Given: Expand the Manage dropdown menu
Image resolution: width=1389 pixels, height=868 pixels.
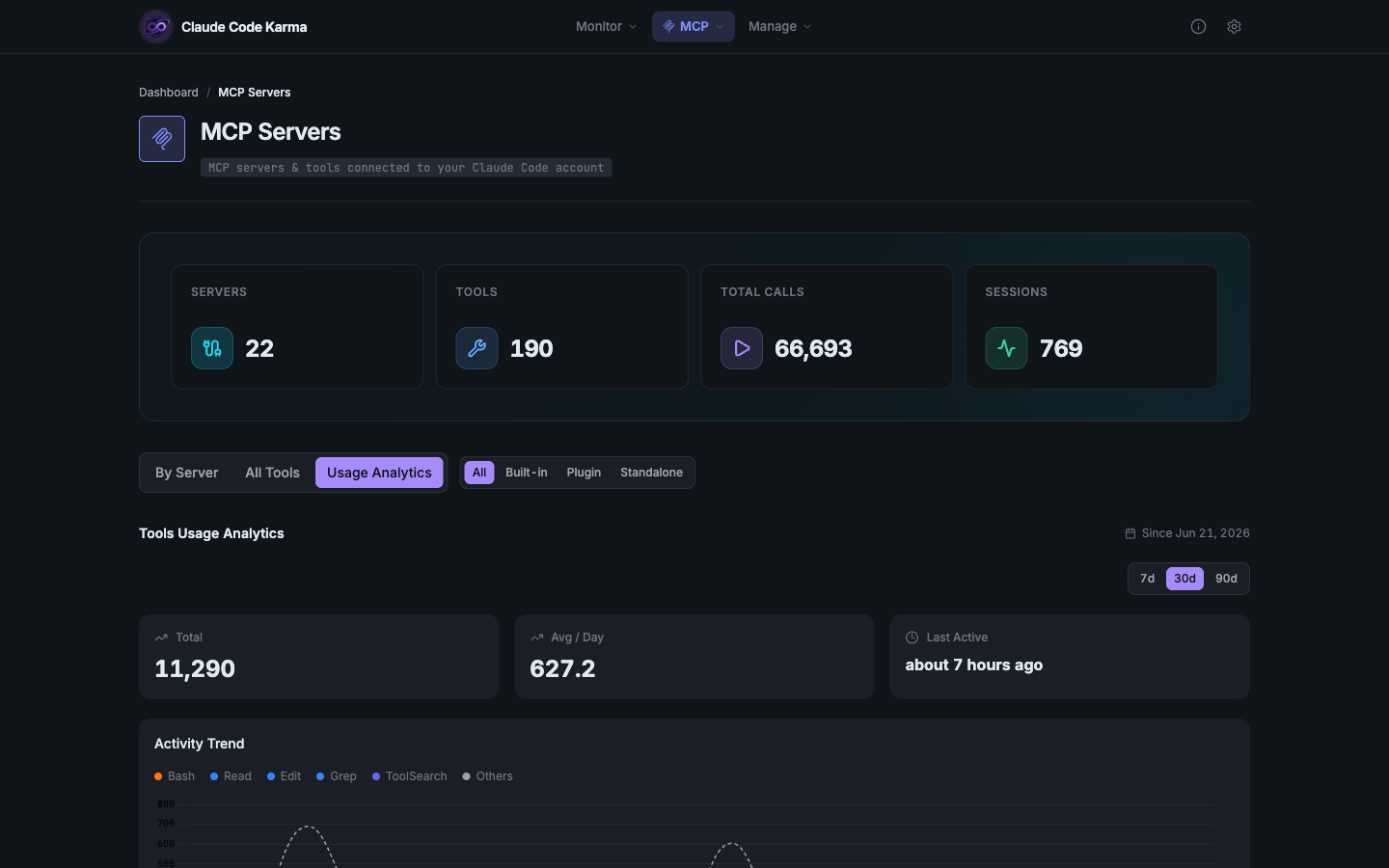Looking at the screenshot, I should 779,27.
